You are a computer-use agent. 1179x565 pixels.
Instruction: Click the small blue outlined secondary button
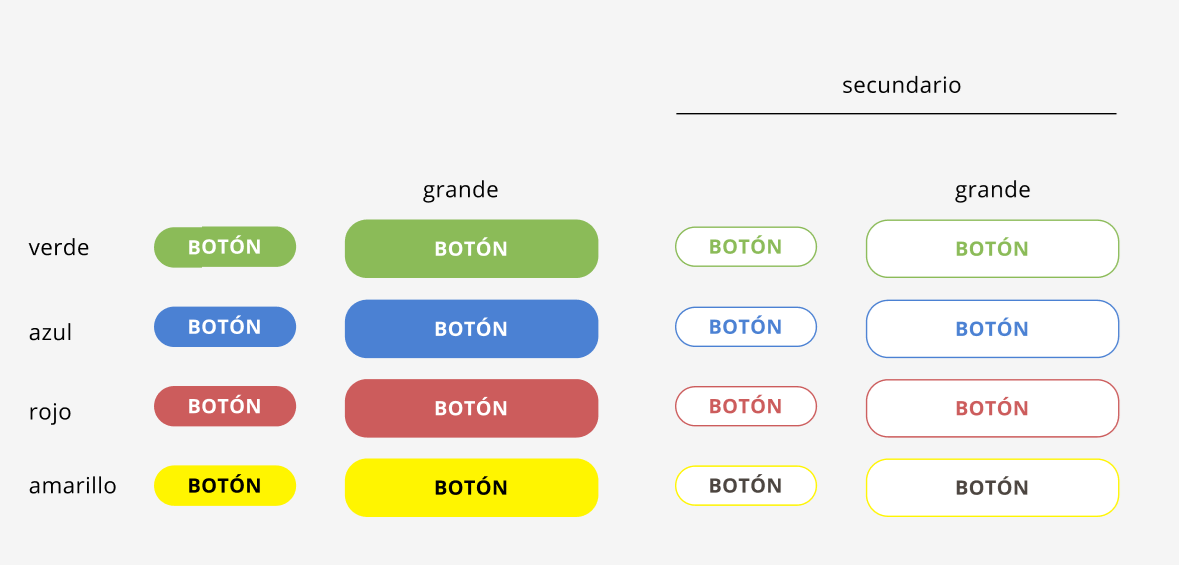coord(746,327)
